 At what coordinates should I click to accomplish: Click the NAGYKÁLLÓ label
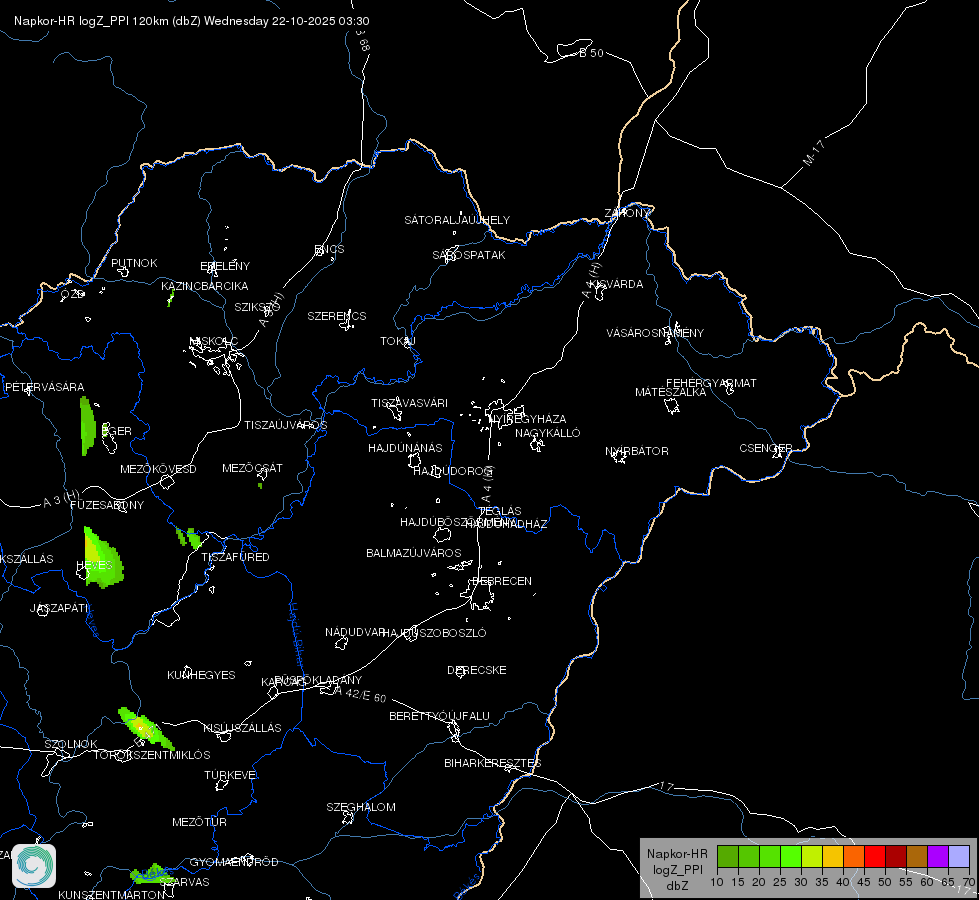[548, 433]
